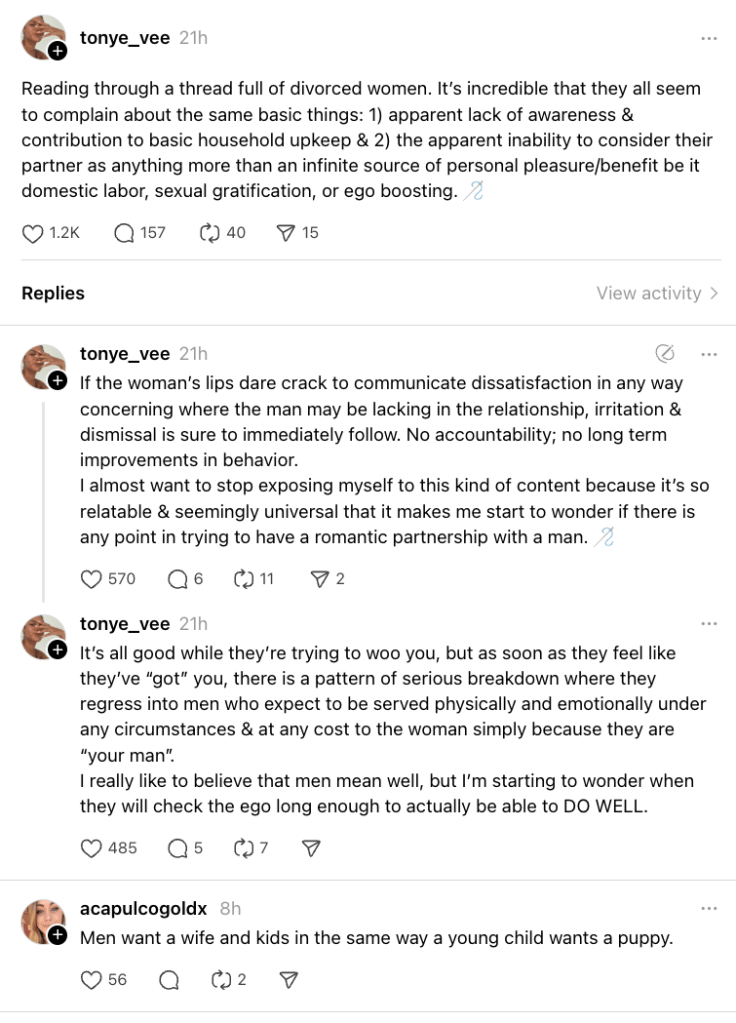Open the Replies section header

tap(53, 293)
